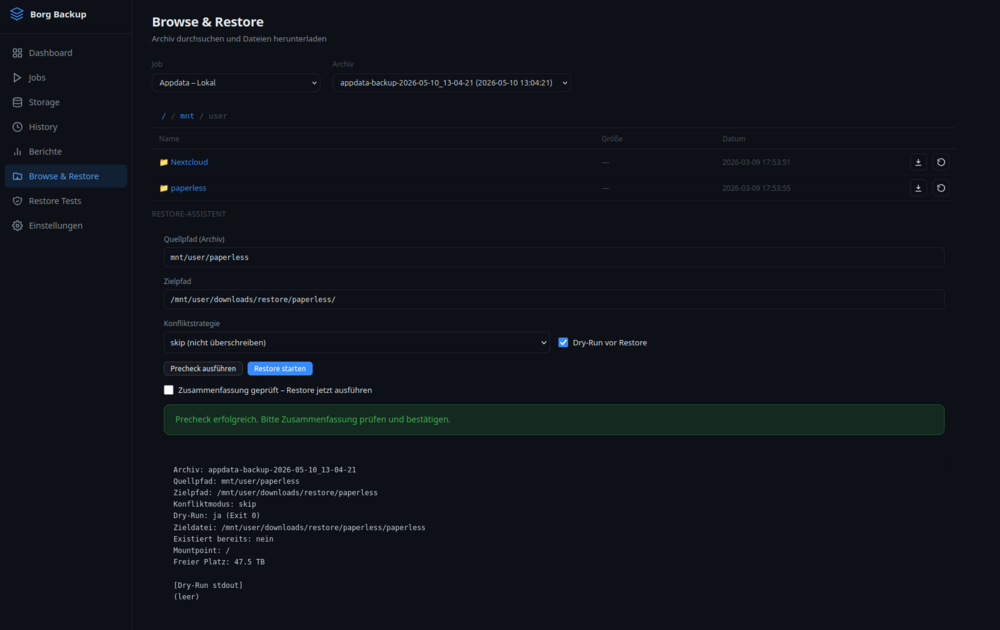The image size is (1000, 630).
Task: Select Browse & Restore in sidebar
Action: pyautogui.click(x=66, y=176)
